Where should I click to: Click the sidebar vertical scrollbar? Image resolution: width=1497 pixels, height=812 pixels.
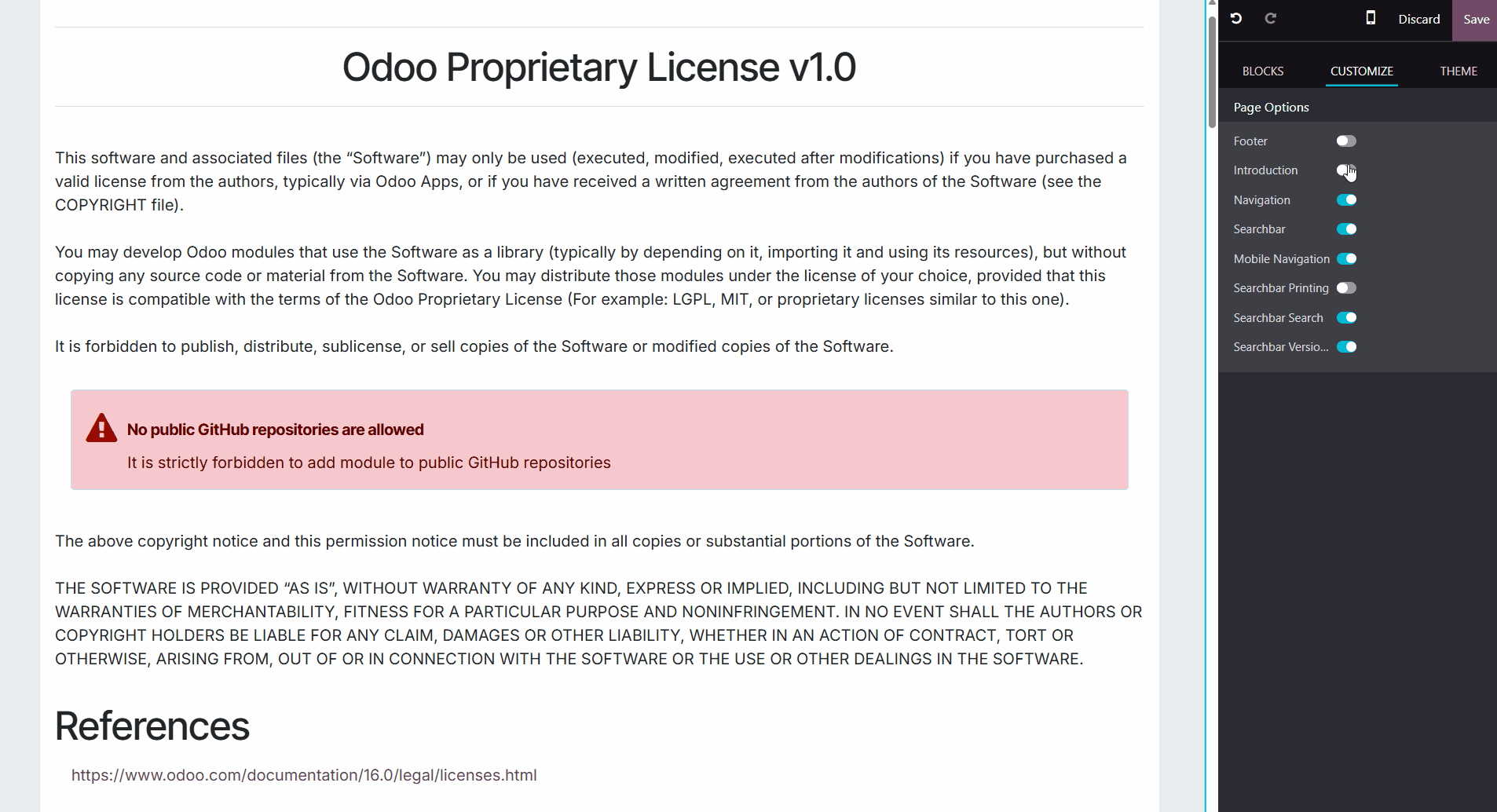pos(1212,71)
